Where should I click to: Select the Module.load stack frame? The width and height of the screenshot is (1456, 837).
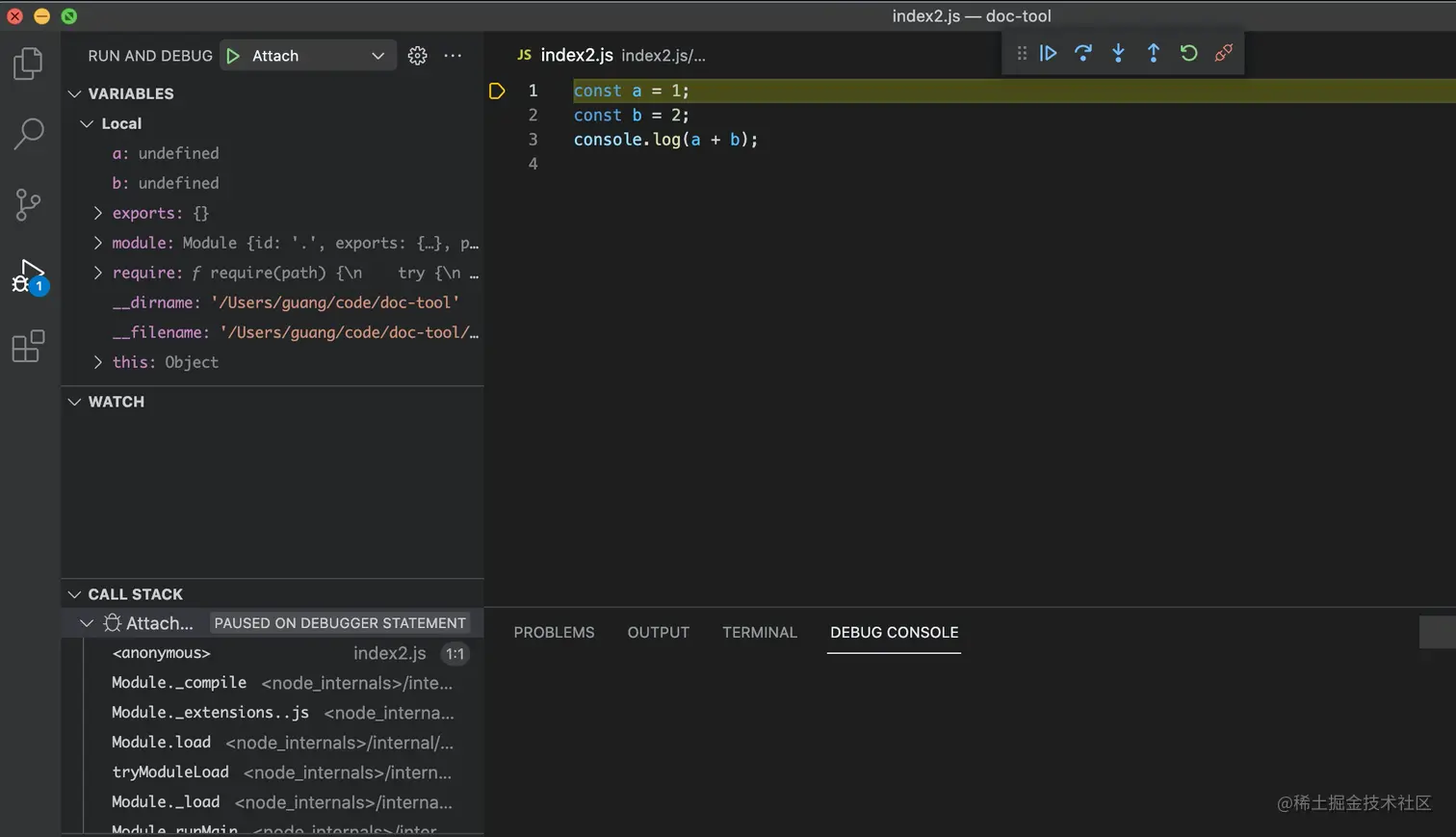[x=273, y=743]
